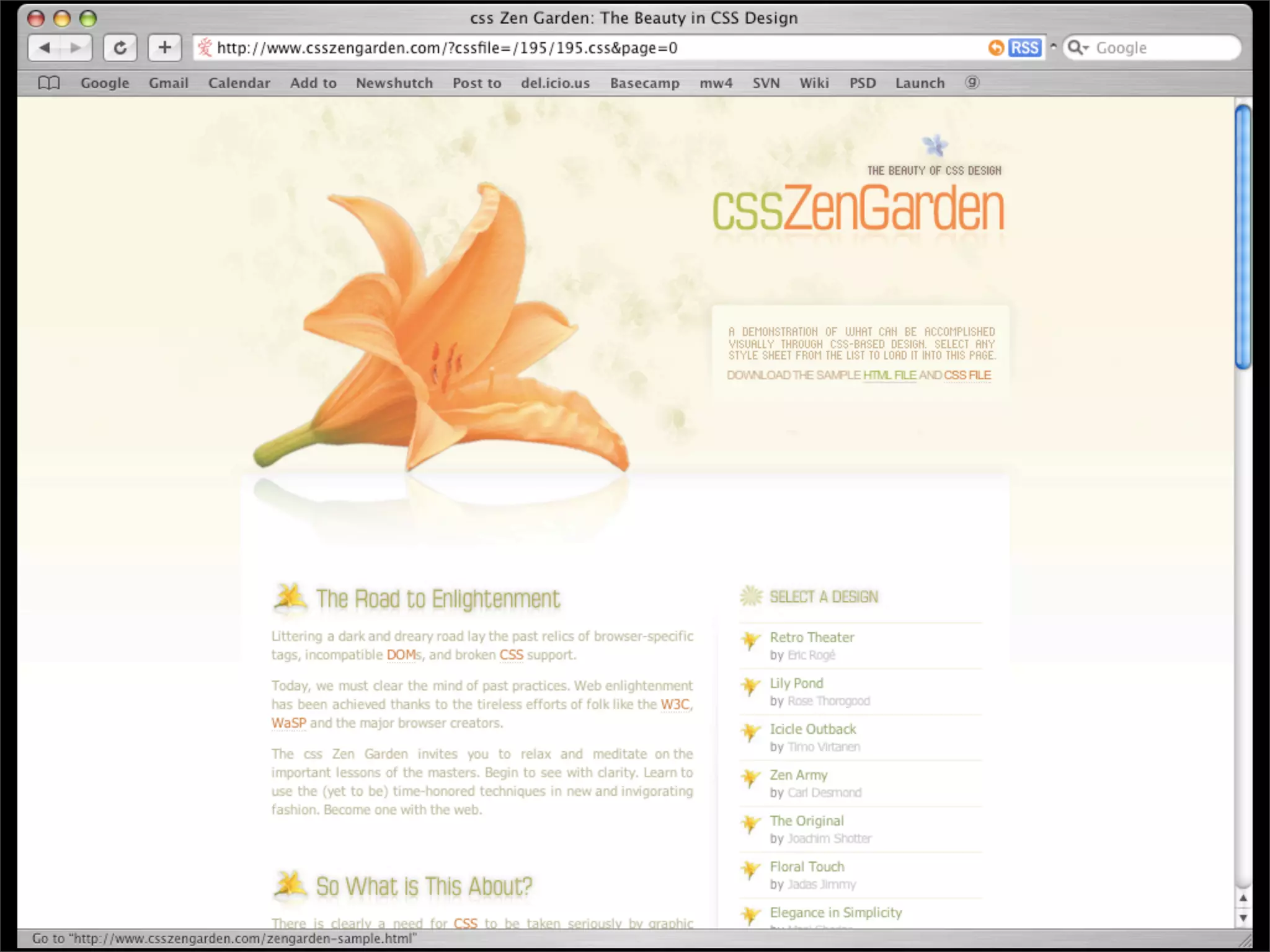Screen dimensions: 1270x952
Task: Follow the W3C link
Action: tap(675, 704)
